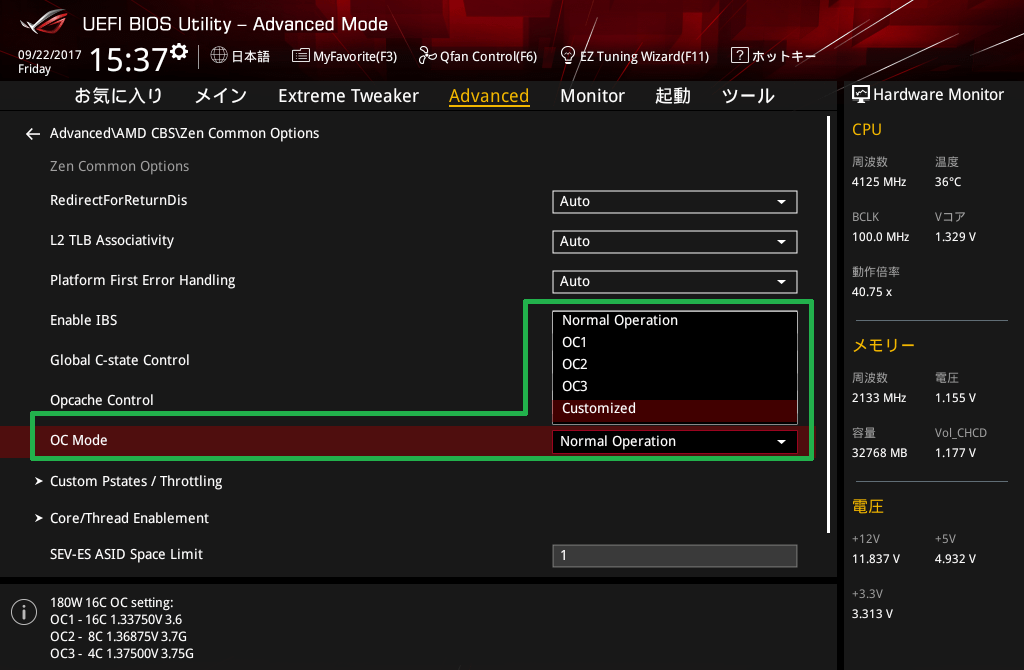Click the Hardware Monitor screen icon
The image size is (1024, 670).
(861, 95)
